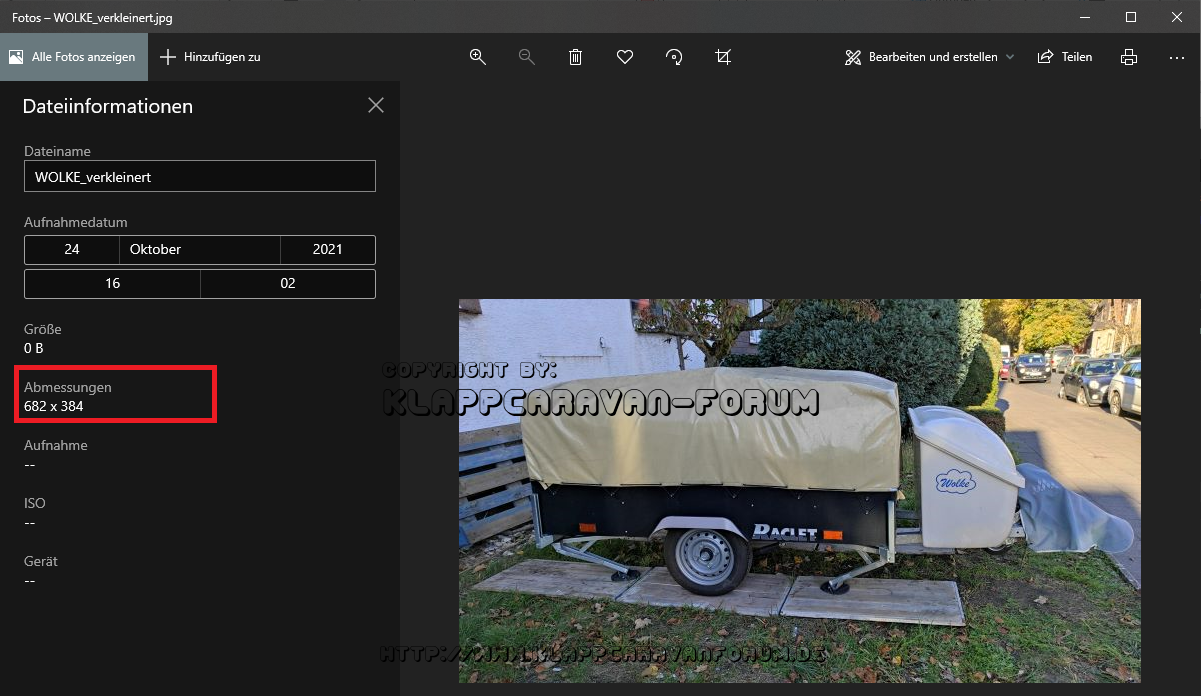The height and width of the screenshot is (696, 1201).
Task: Add photo to favorites with heart icon
Action: 625,57
